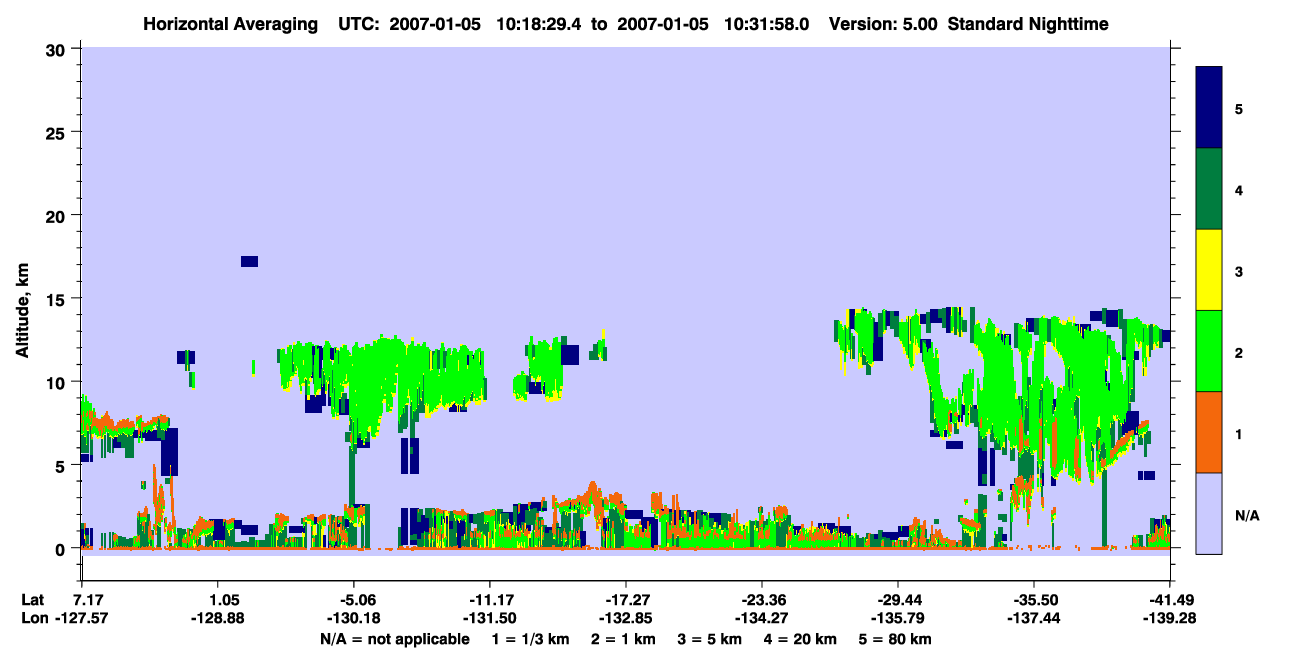Click the latitude value 1.05
Image resolution: width=1300 pixels, height=667 pixels.
[x=219, y=600]
